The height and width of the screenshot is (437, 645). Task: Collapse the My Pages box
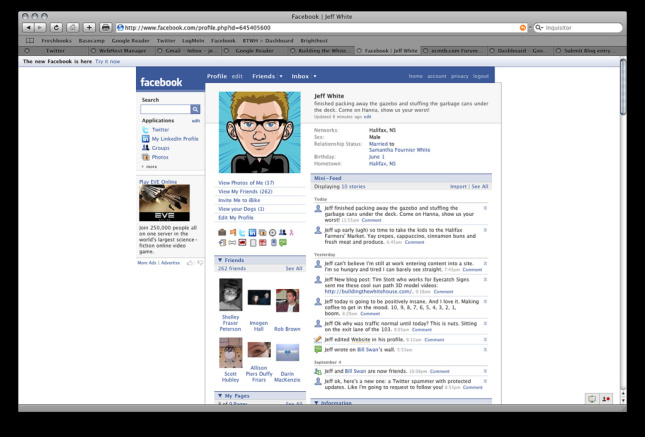pyautogui.click(x=220, y=396)
